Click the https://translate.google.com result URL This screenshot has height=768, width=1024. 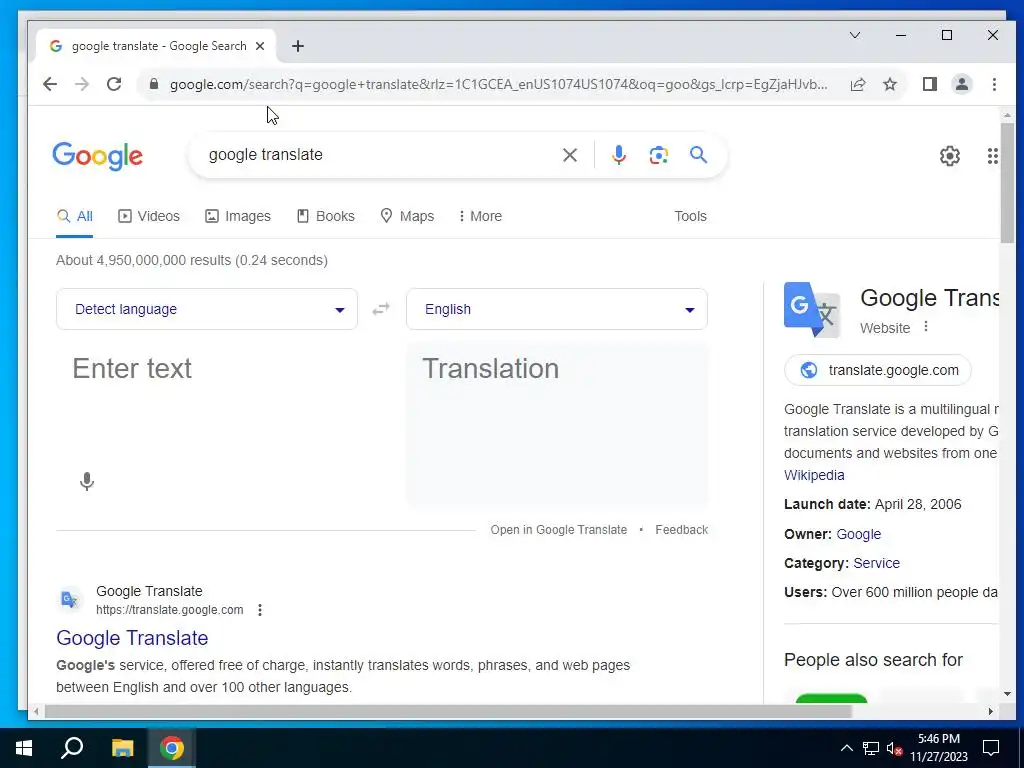(170, 610)
